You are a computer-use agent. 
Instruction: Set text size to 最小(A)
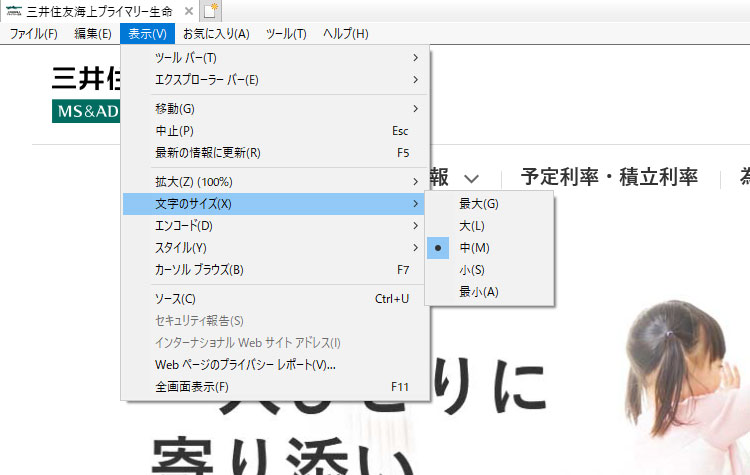pos(478,291)
